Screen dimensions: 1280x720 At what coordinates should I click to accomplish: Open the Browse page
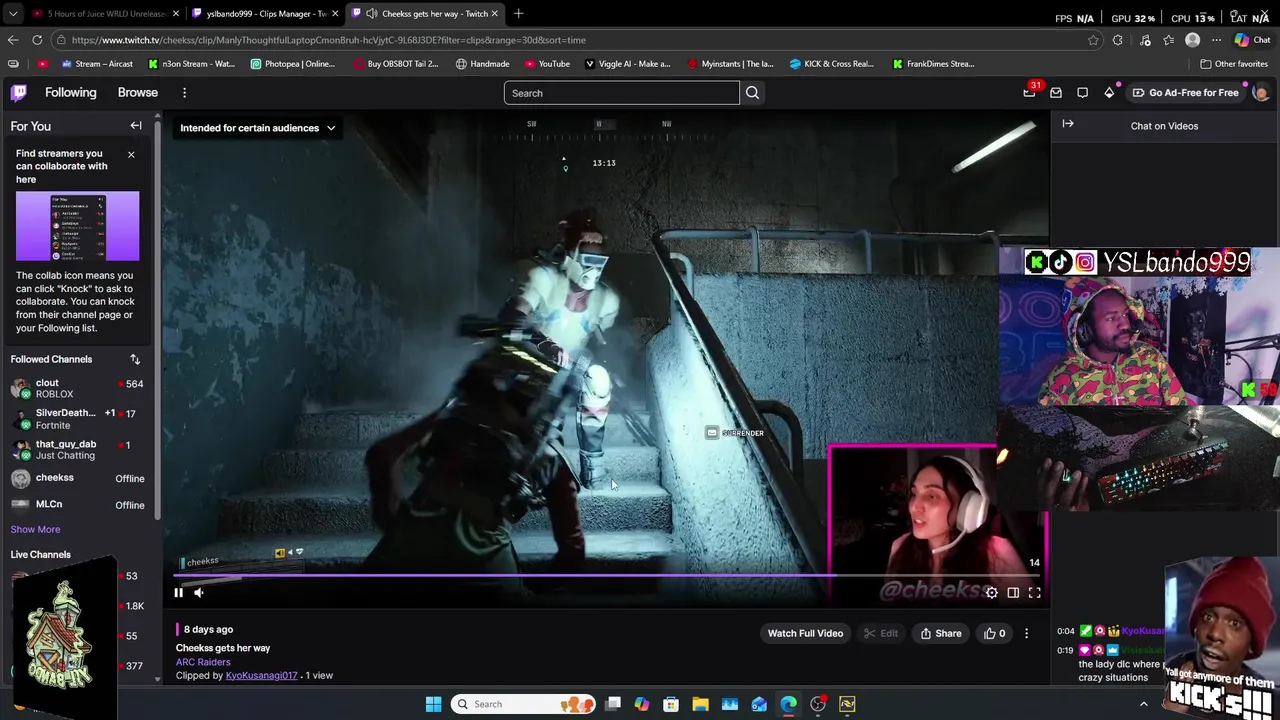(138, 92)
